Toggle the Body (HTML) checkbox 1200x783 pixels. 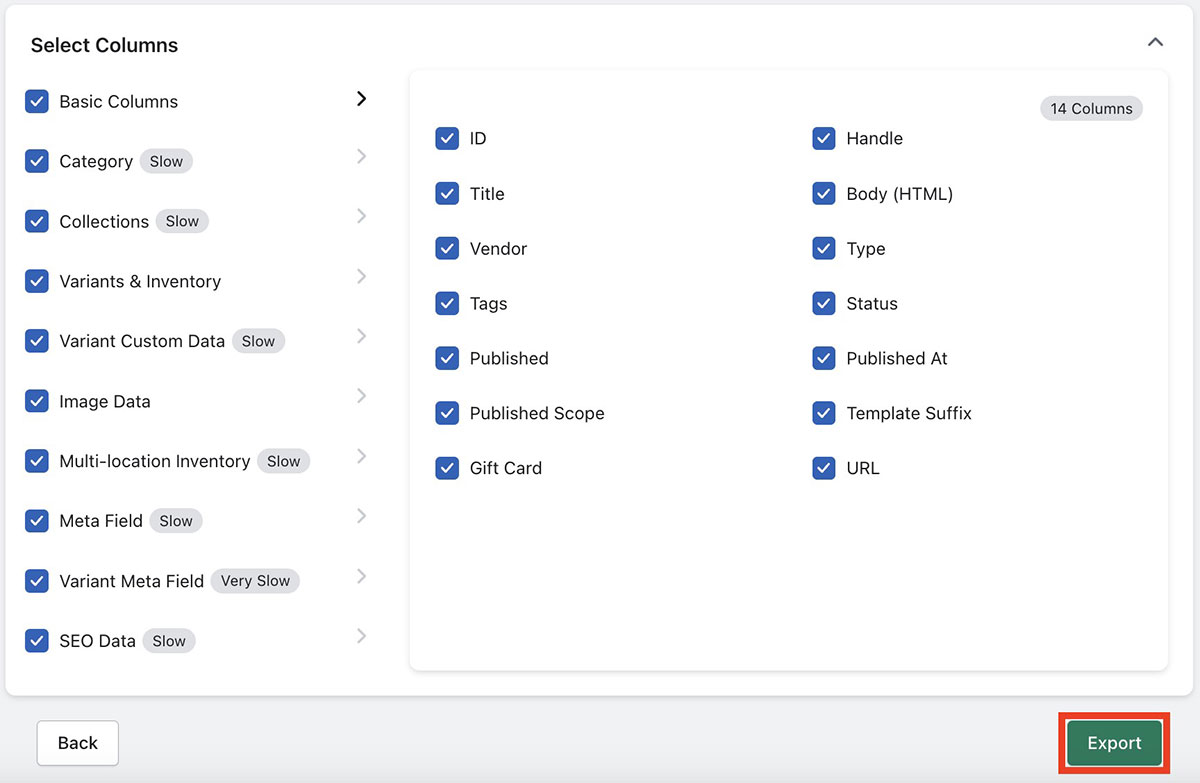[824, 193]
